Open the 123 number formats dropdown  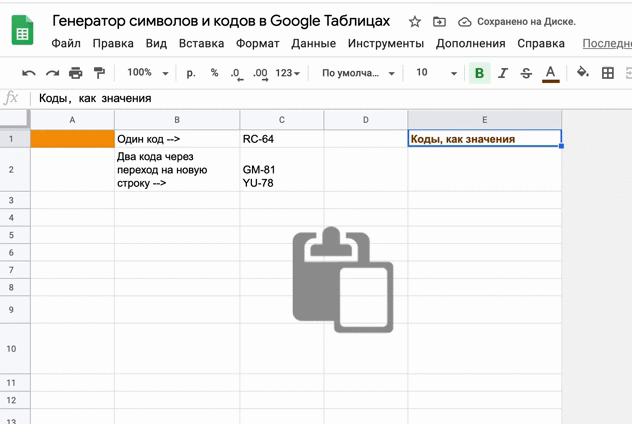click(287, 73)
